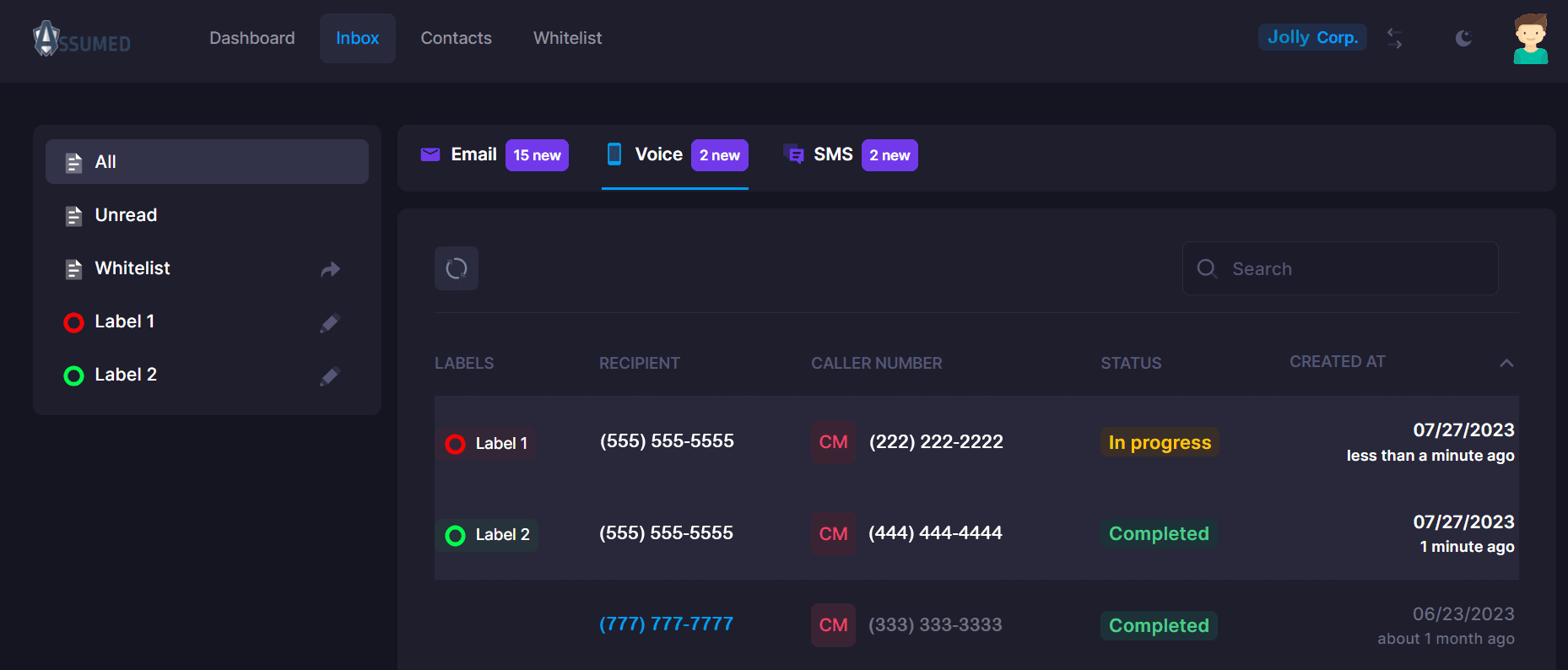The width and height of the screenshot is (1568, 670).
Task: Click the edit pencil next to Label 1
Action: tap(330, 323)
